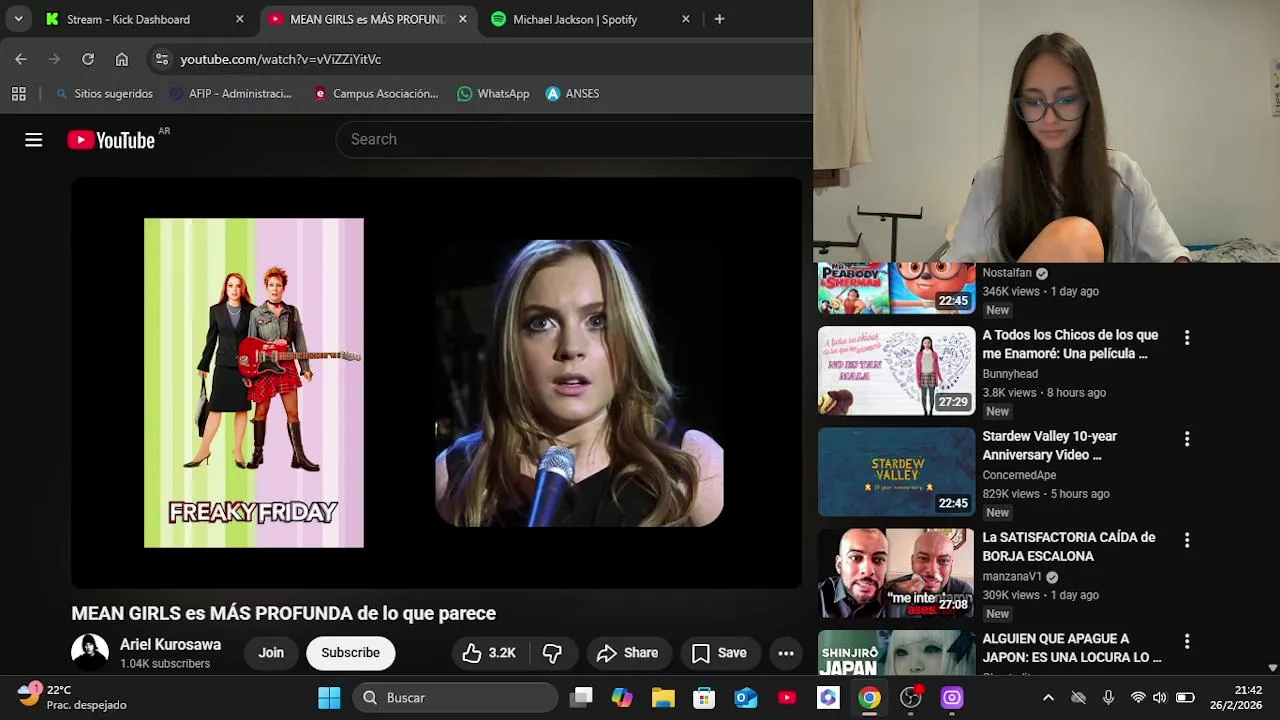The image size is (1280, 720).
Task: Open options for ALGUIEN QUE APAGUE video
Action: pos(1187,641)
